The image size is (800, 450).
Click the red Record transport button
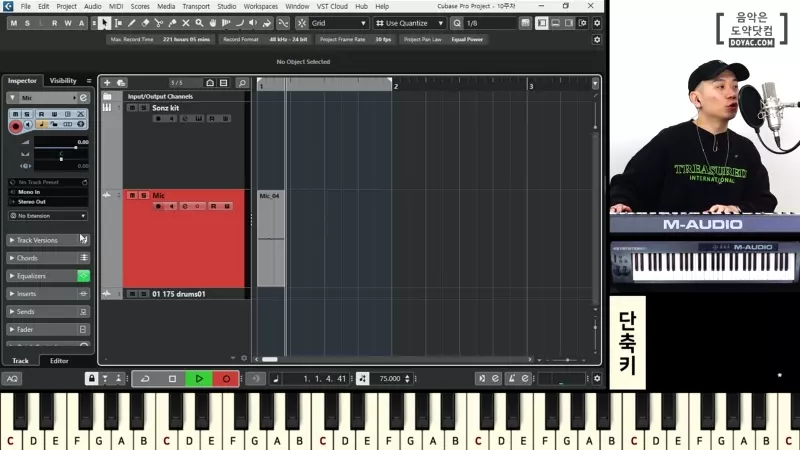click(226, 379)
